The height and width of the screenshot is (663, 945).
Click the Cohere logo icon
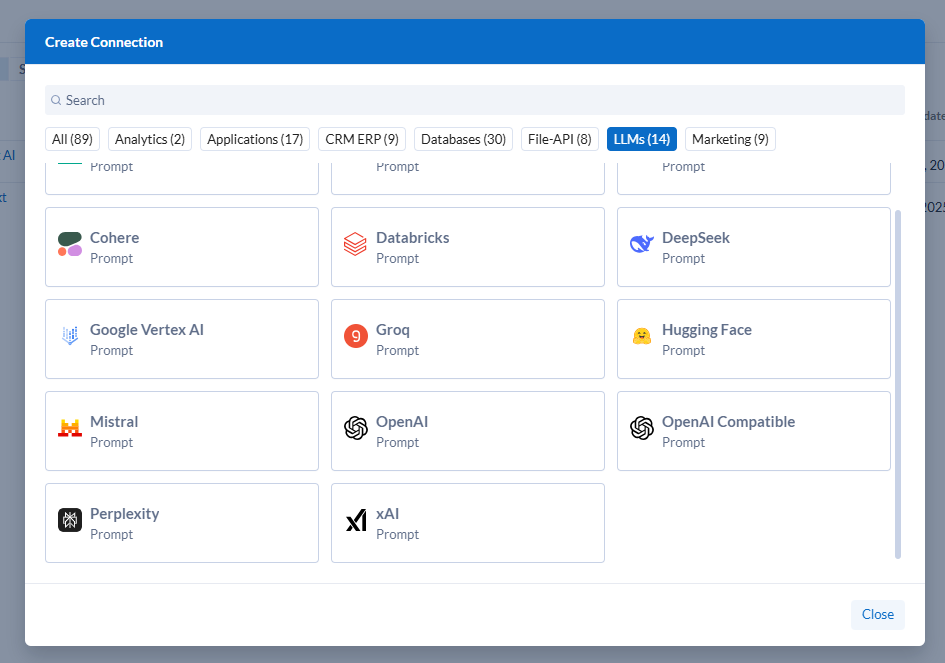point(70,244)
